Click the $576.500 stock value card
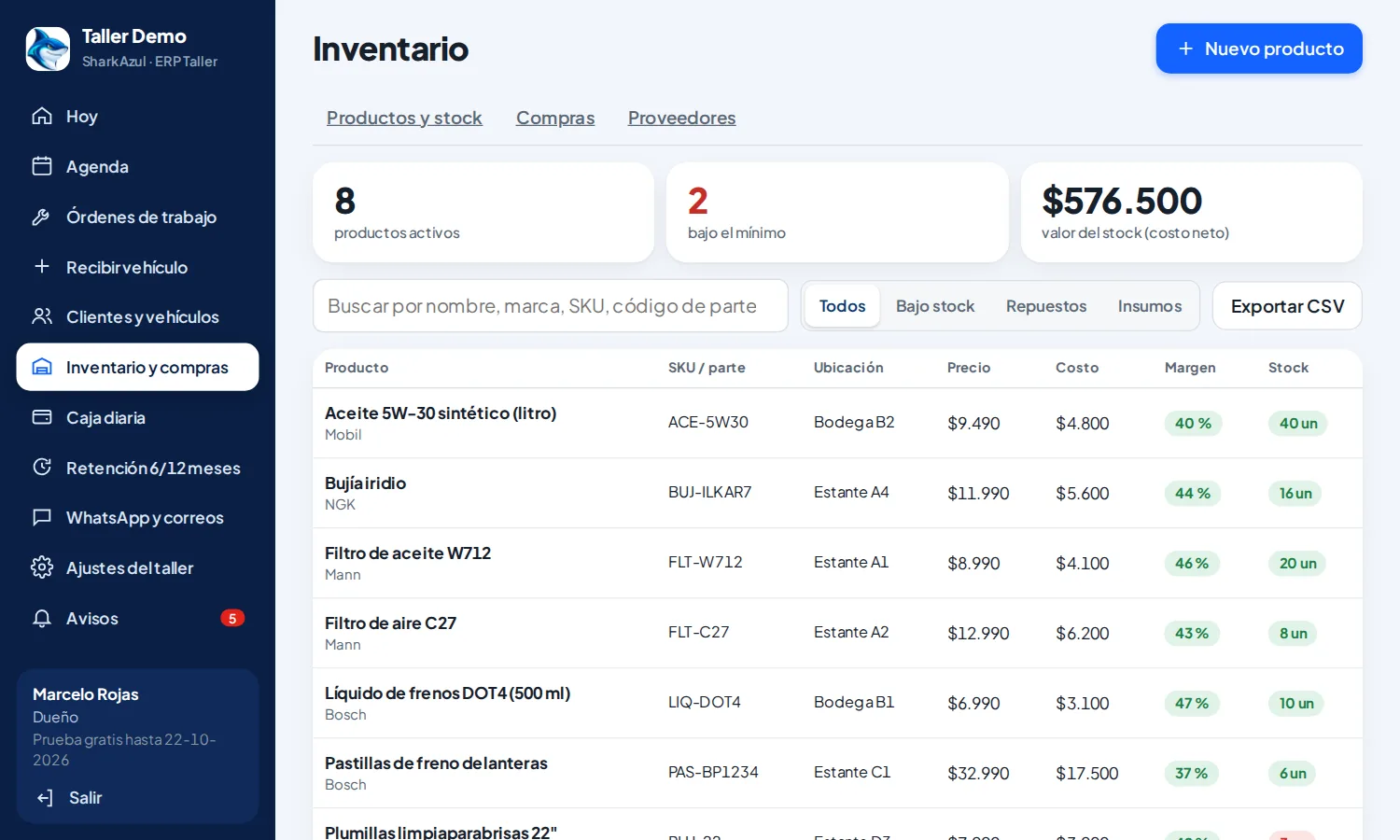 click(1192, 212)
